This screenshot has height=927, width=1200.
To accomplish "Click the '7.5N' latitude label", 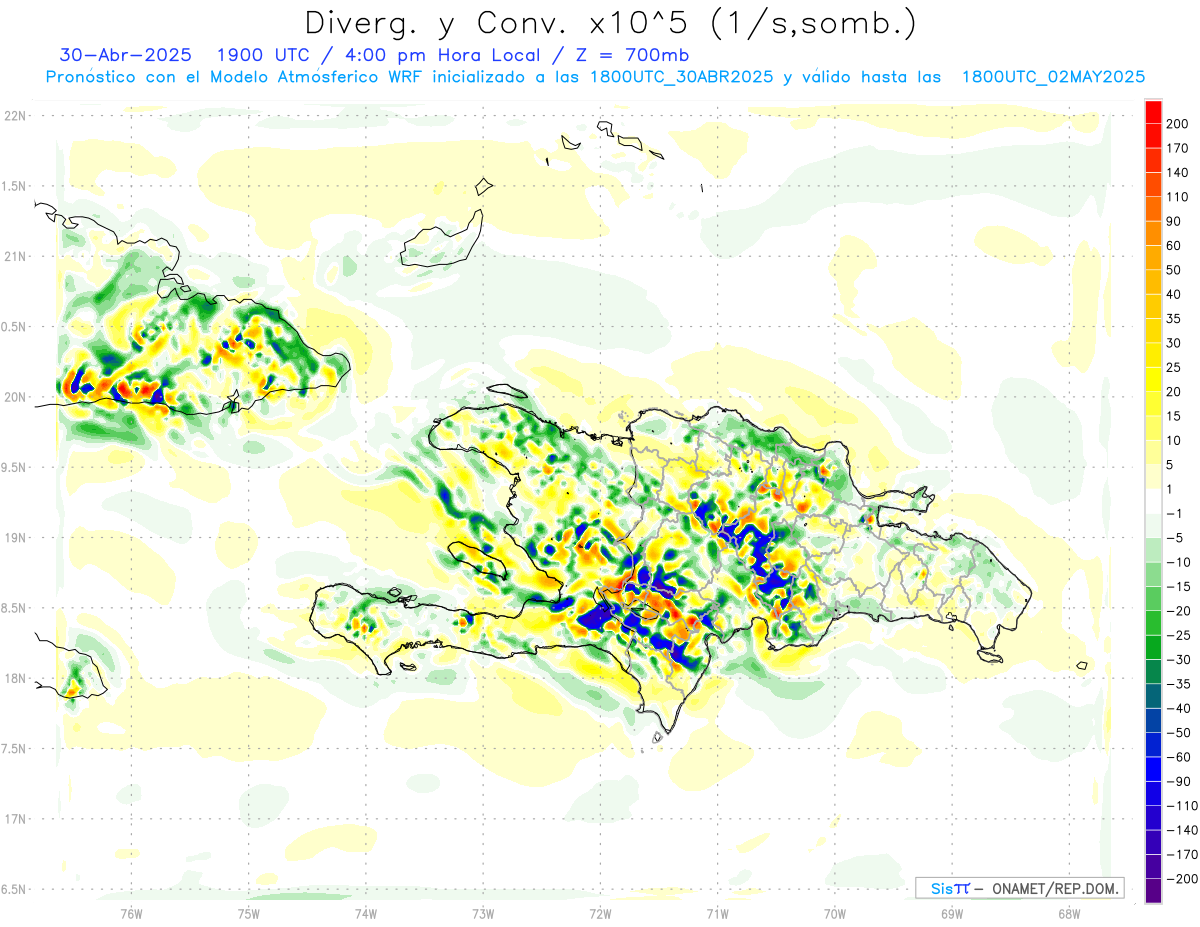I will 14,749.
